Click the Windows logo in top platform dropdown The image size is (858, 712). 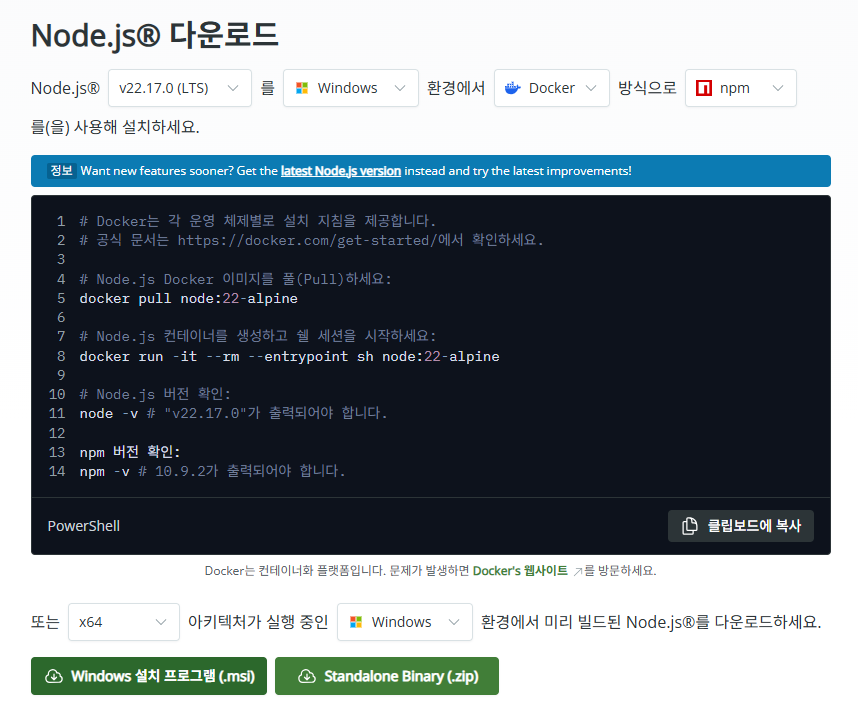[x=302, y=88]
